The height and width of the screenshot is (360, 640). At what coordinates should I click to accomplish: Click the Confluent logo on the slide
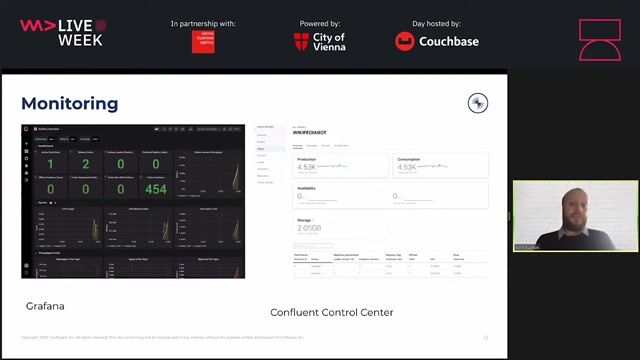(478, 103)
